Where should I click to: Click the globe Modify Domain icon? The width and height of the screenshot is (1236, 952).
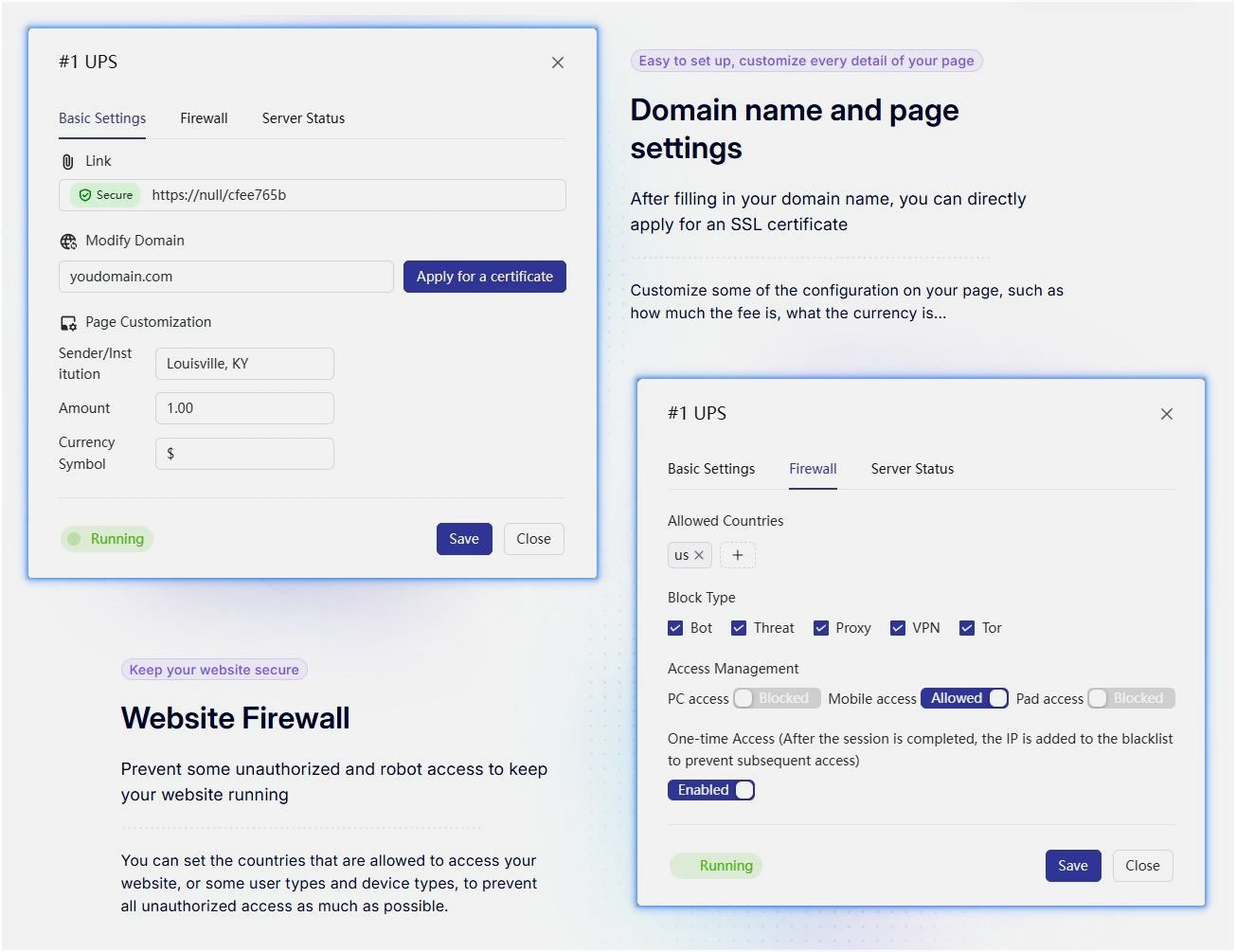tap(68, 242)
